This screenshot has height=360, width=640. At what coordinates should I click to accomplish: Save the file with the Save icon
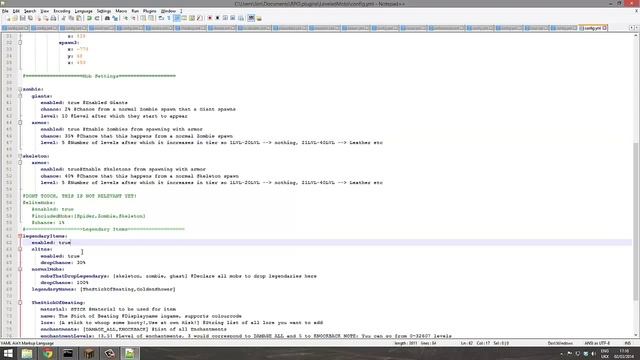click(22, 18)
